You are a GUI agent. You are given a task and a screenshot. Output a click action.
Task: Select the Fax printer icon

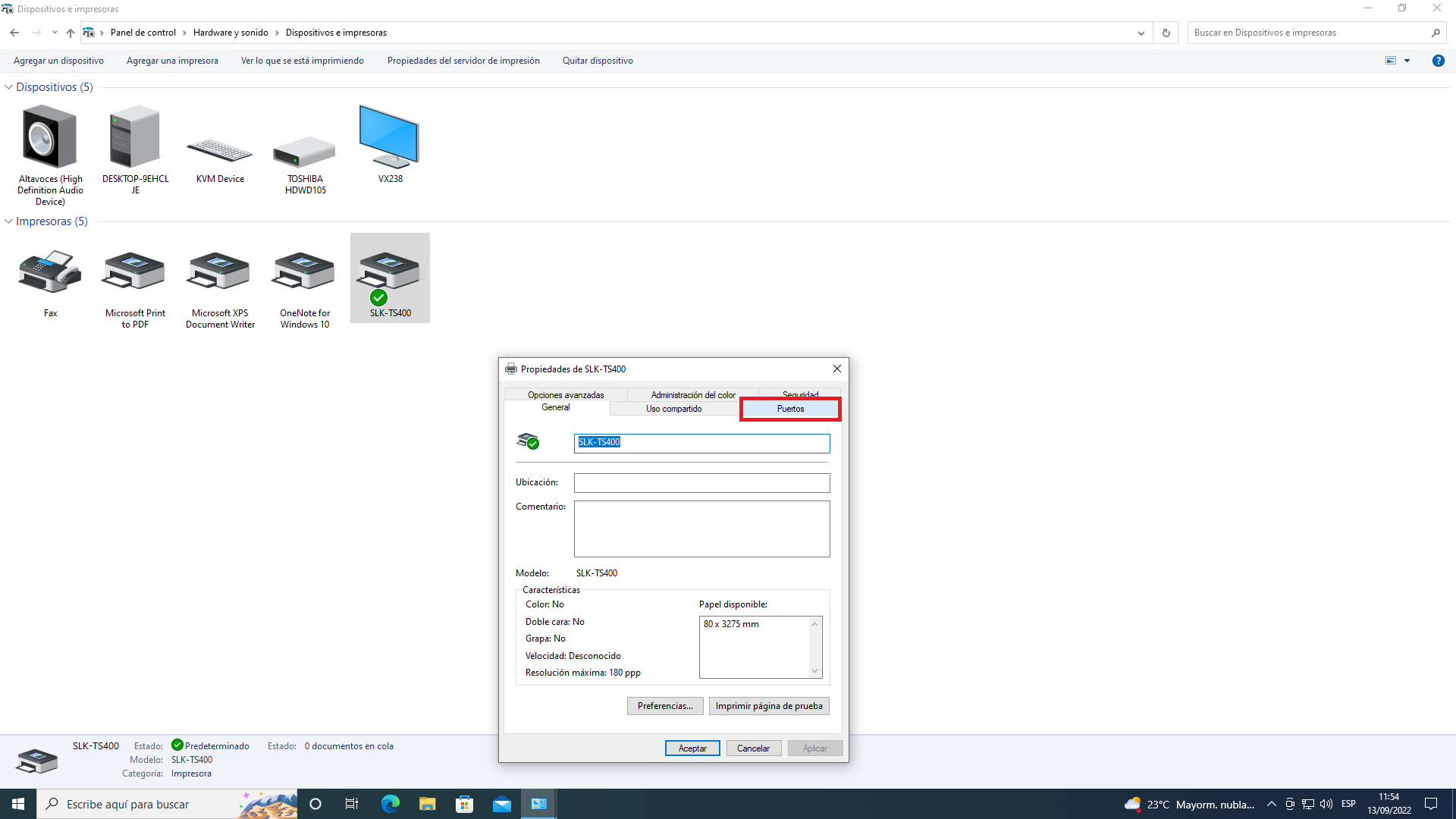coord(50,273)
